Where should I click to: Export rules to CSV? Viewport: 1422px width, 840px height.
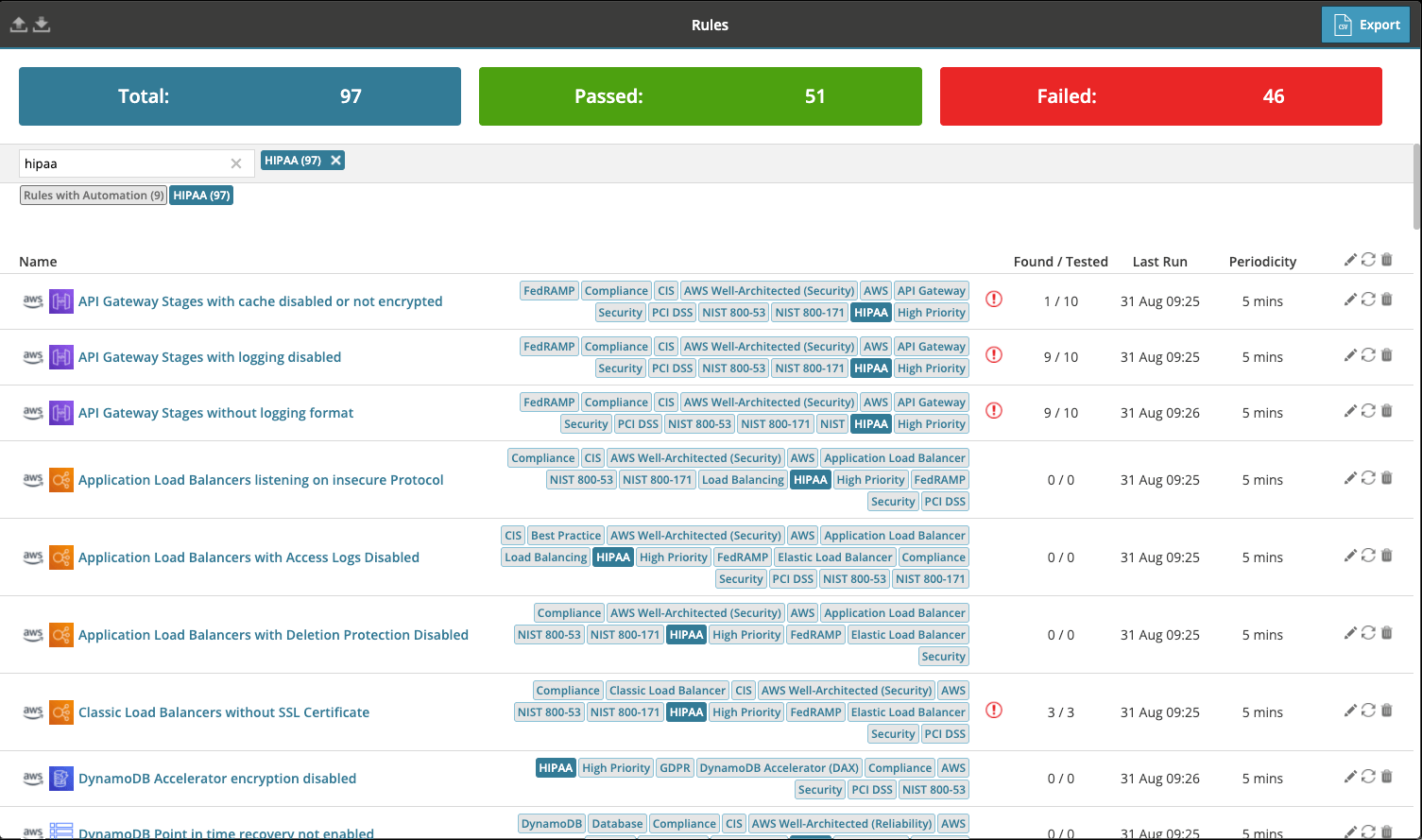click(x=1365, y=25)
